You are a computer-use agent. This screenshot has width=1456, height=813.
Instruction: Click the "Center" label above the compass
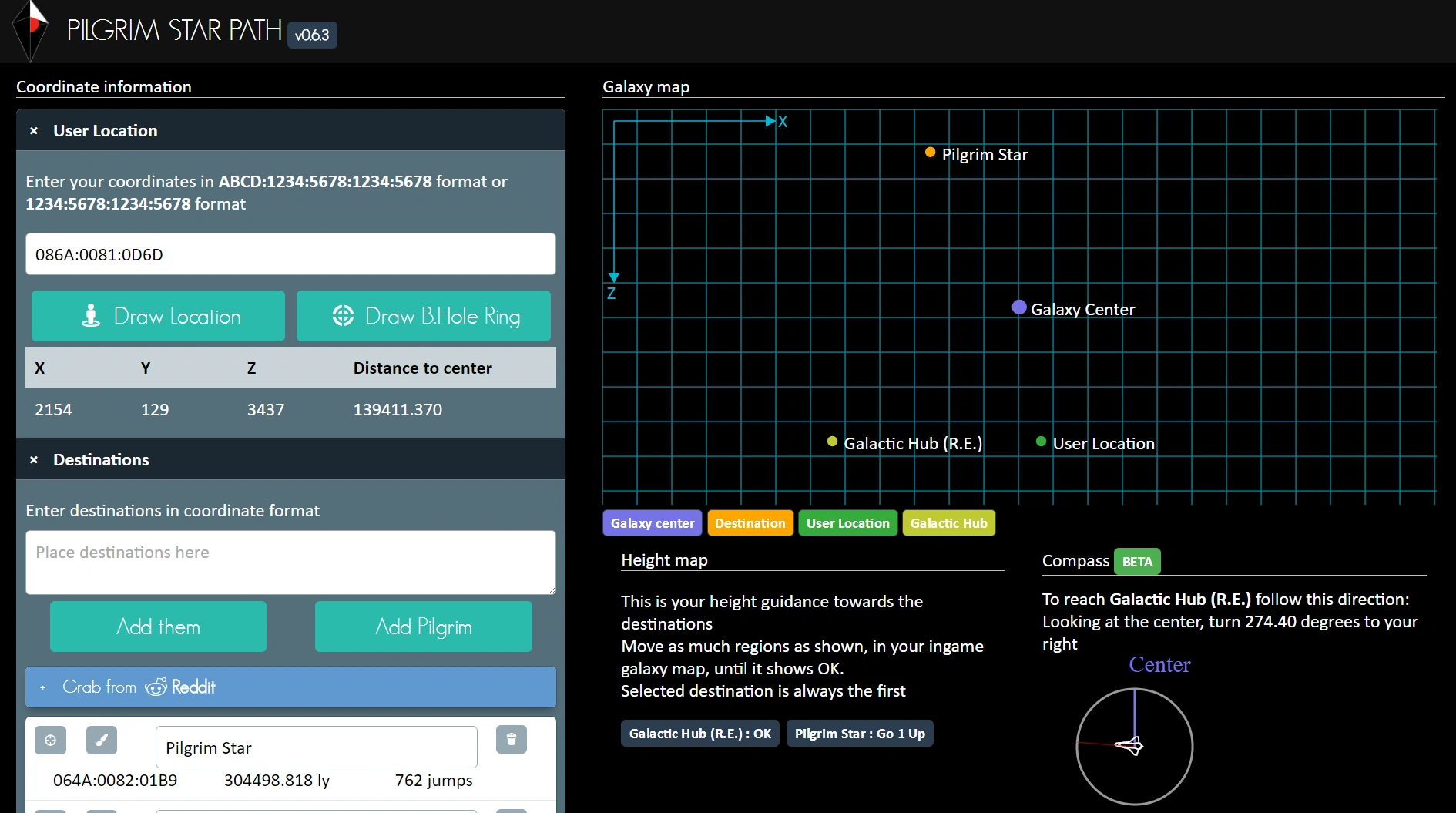click(x=1159, y=664)
